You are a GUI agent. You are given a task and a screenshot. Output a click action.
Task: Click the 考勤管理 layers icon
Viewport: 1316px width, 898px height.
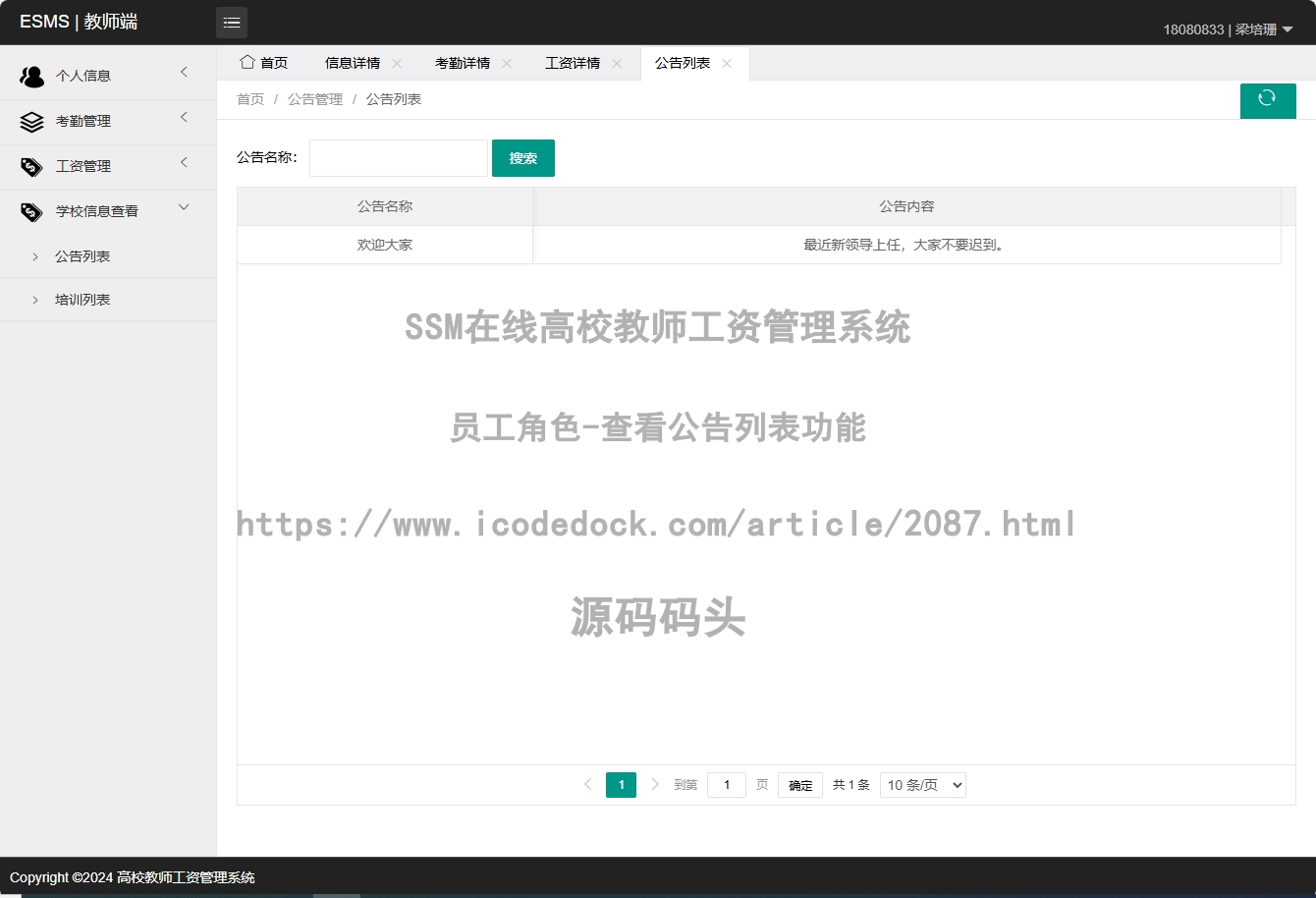32,121
